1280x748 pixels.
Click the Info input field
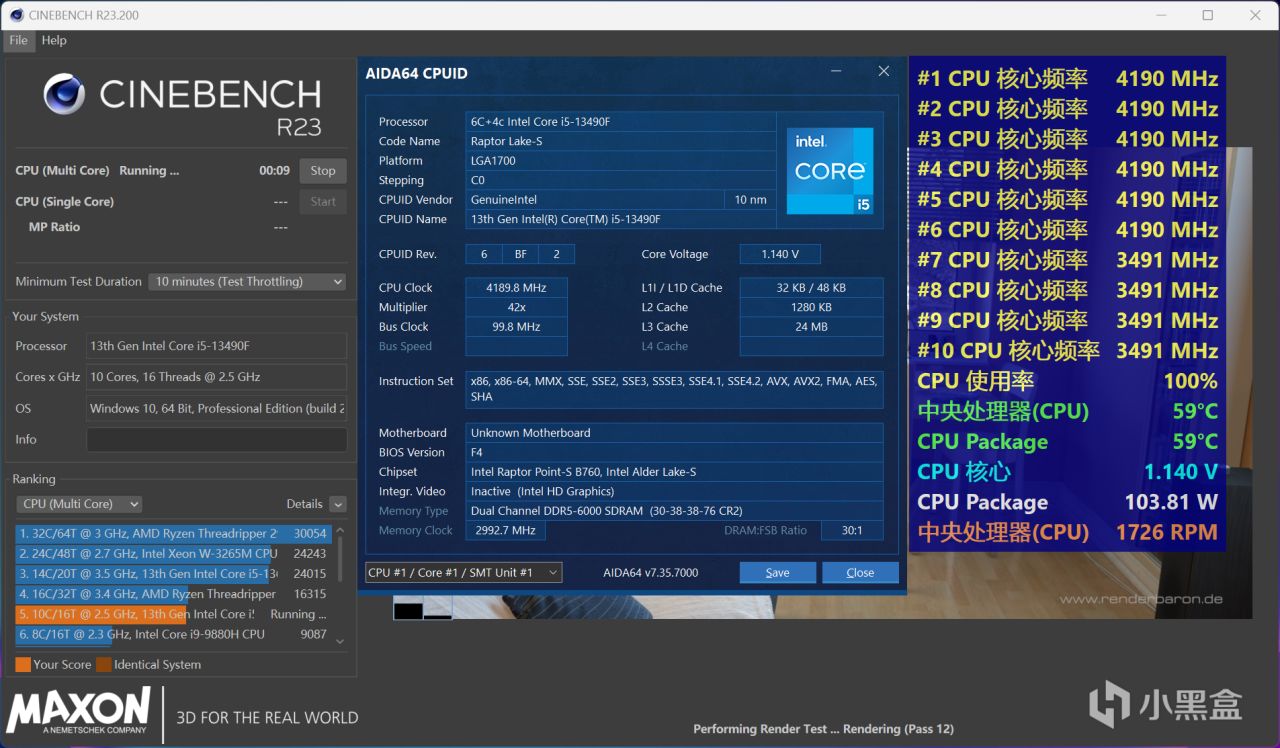pos(217,439)
